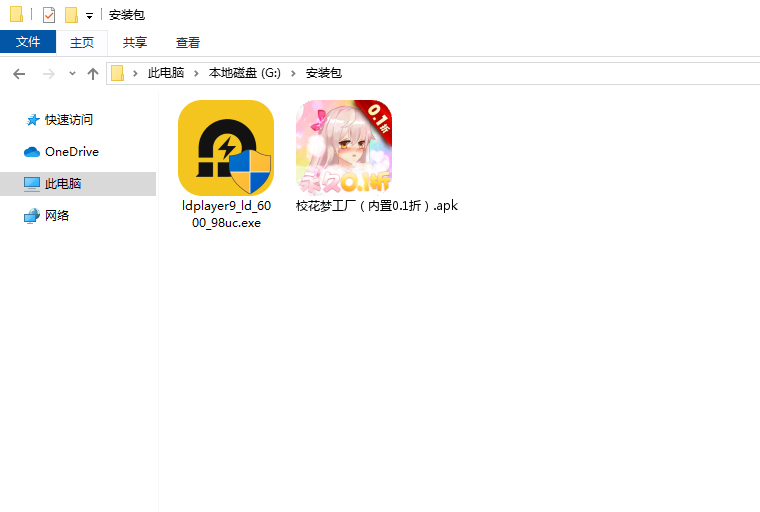Click the forward navigation arrow
Image resolution: width=760 pixels, height=512 pixels.
click(x=48, y=74)
